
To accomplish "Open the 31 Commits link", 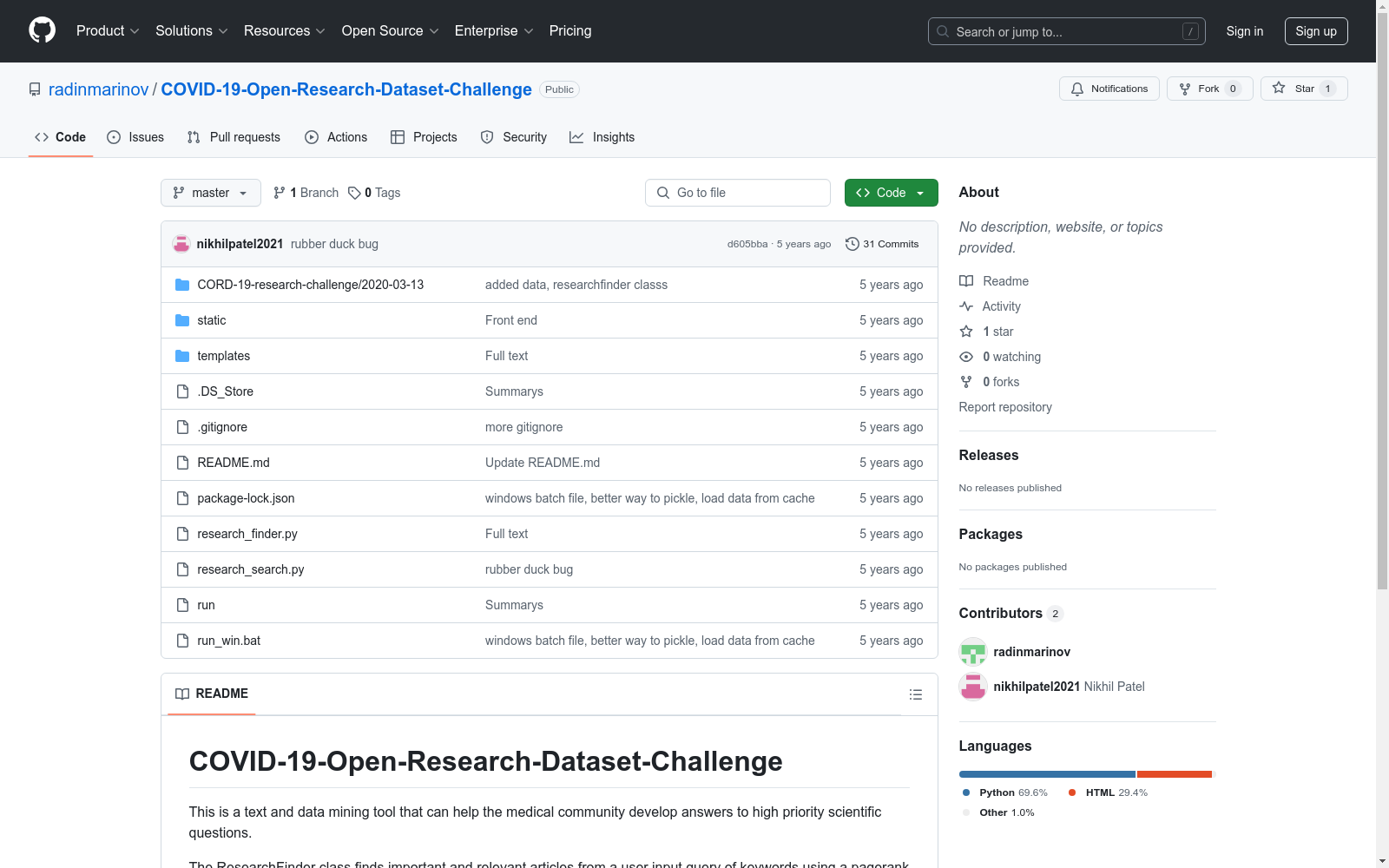I will [882, 244].
